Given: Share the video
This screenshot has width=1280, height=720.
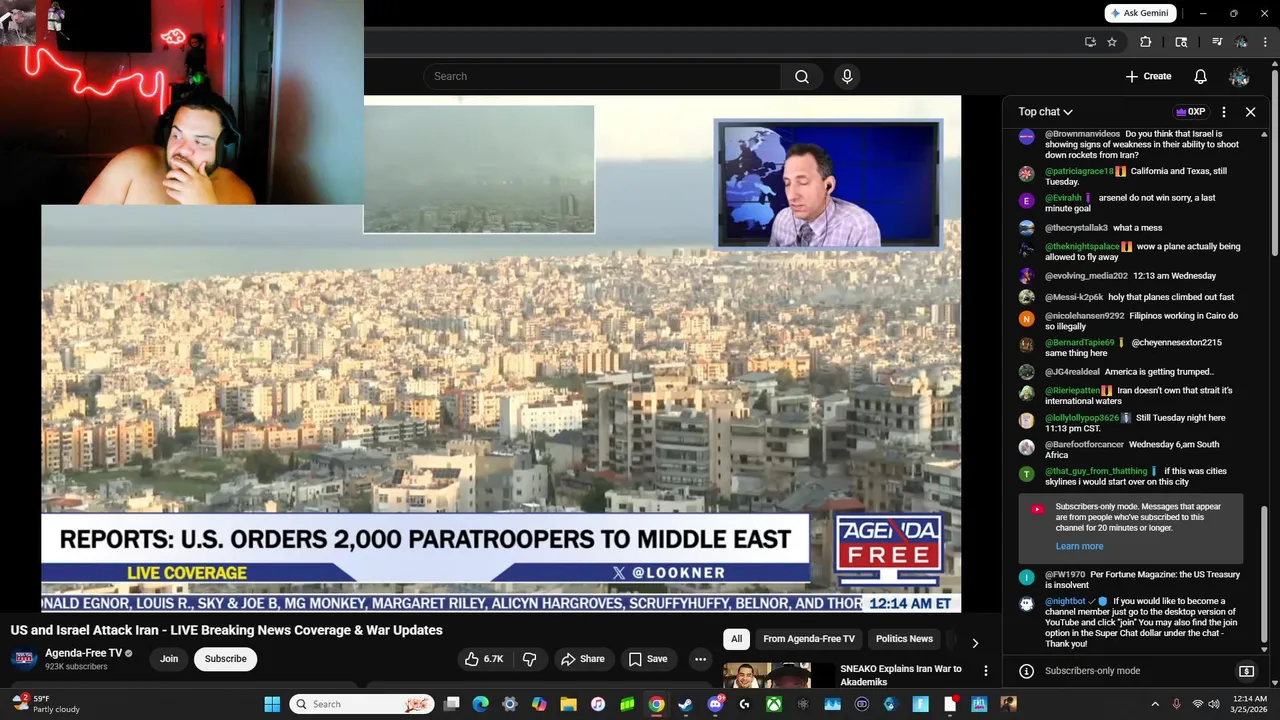Looking at the screenshot, I should pyautogui.click(x=583, y=659).
